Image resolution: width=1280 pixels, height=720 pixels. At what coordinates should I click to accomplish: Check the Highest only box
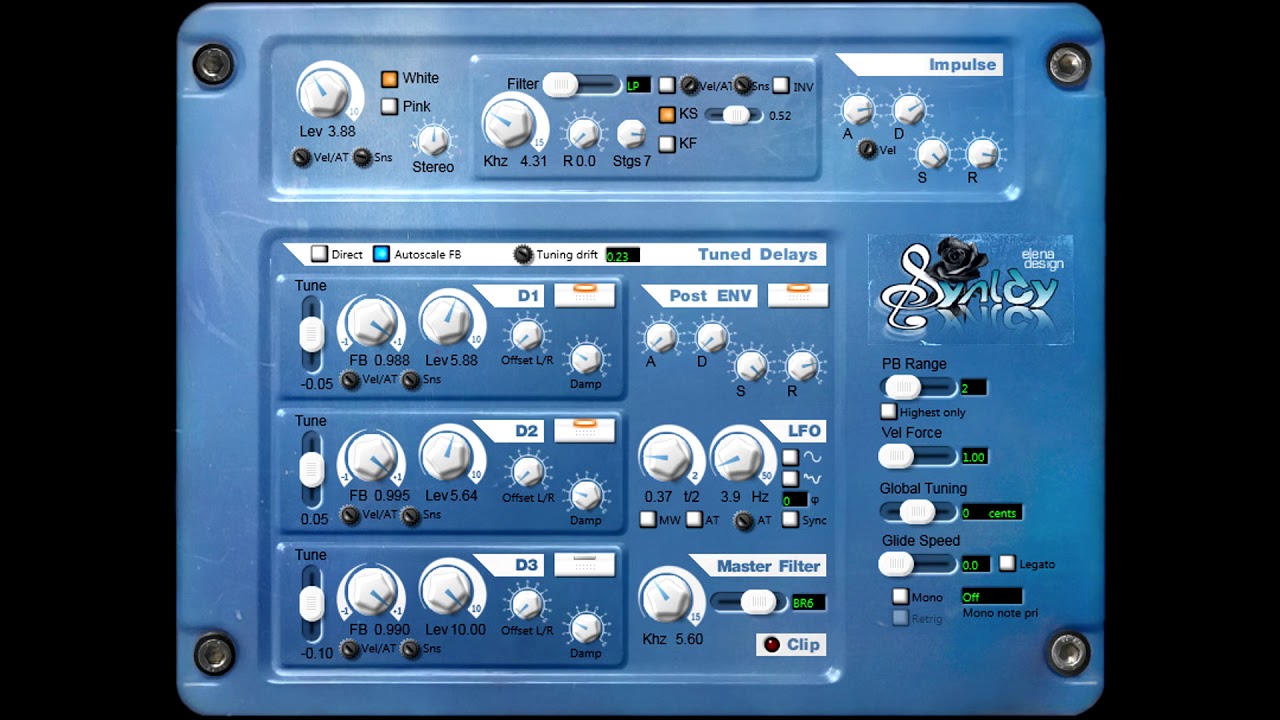(888, 411)
